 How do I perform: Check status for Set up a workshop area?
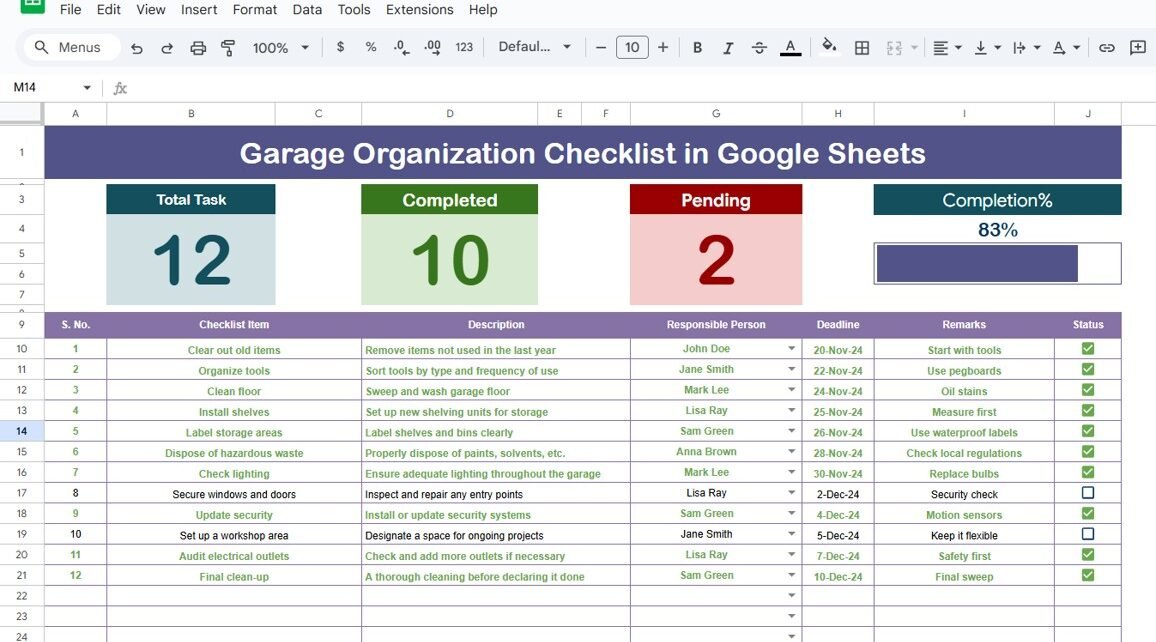(x=1087, y=534)
